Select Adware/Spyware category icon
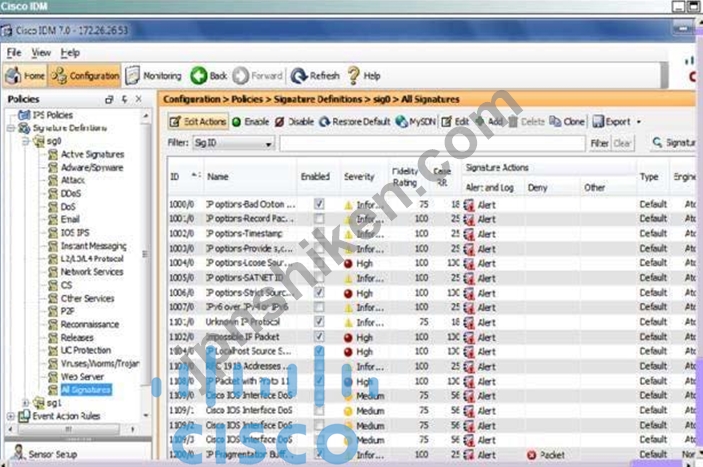The image size is (703, 467). (x=53, y=168)
